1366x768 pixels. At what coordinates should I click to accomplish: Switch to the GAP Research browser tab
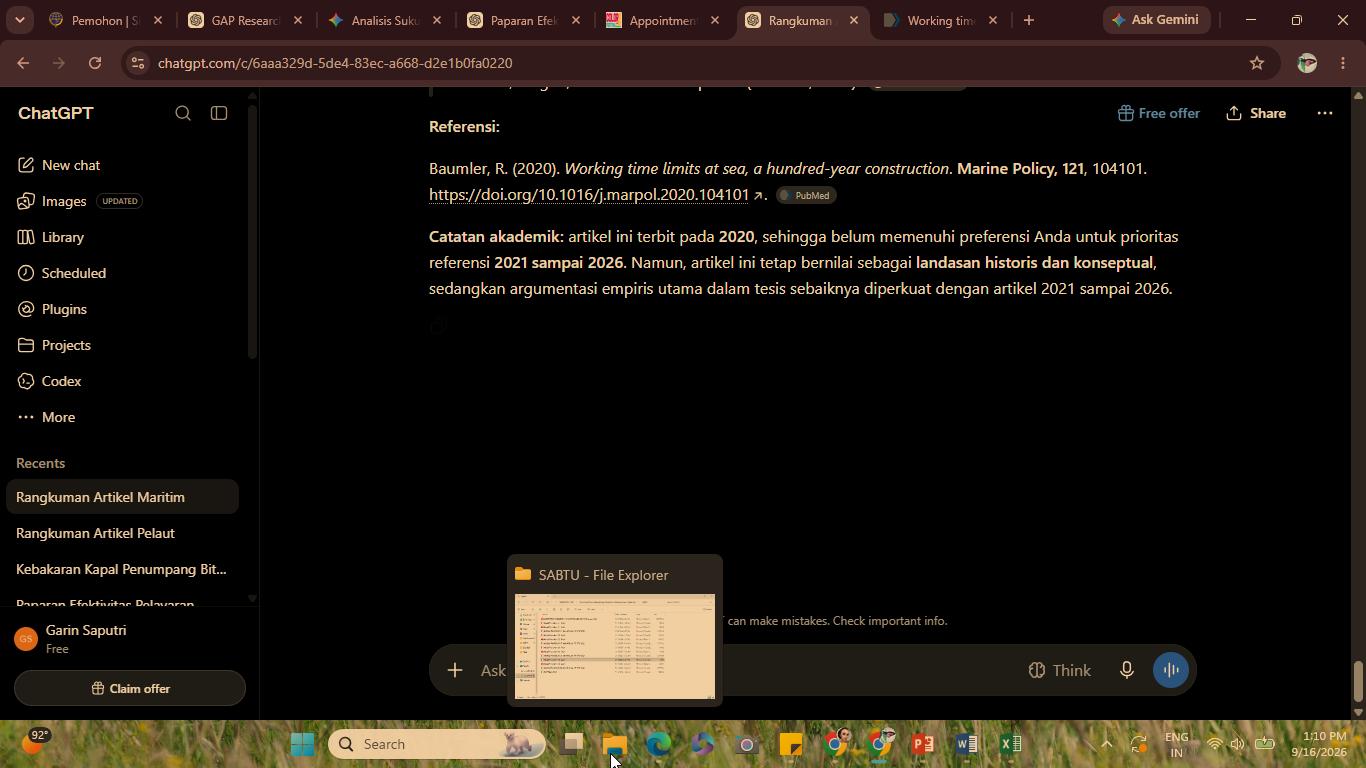244,20
